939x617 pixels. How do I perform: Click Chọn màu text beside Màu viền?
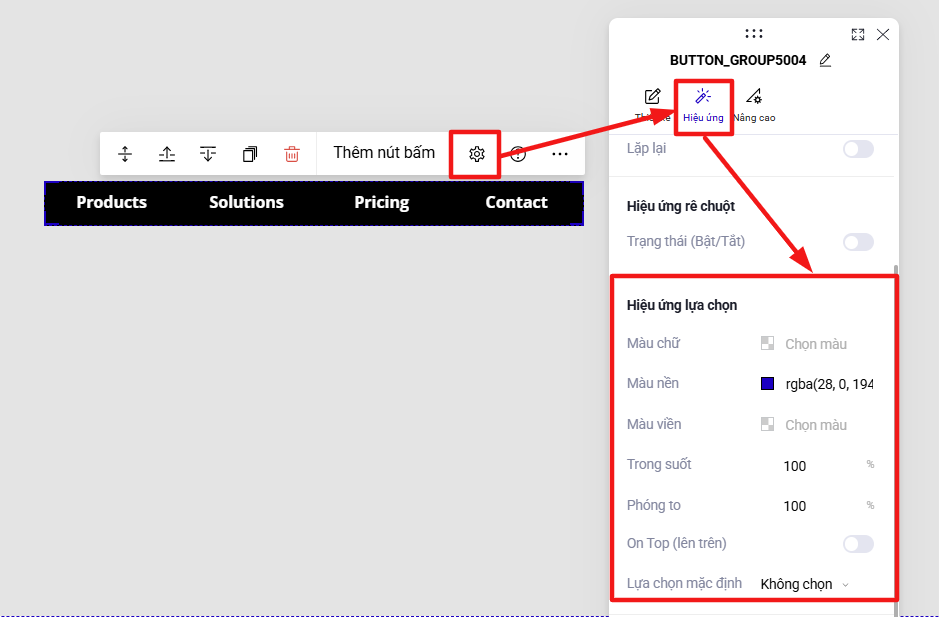coord(816,425)
